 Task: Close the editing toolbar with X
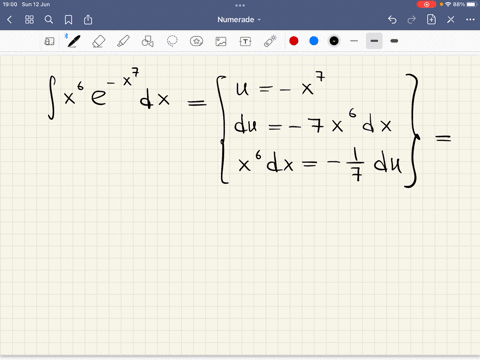451,20
